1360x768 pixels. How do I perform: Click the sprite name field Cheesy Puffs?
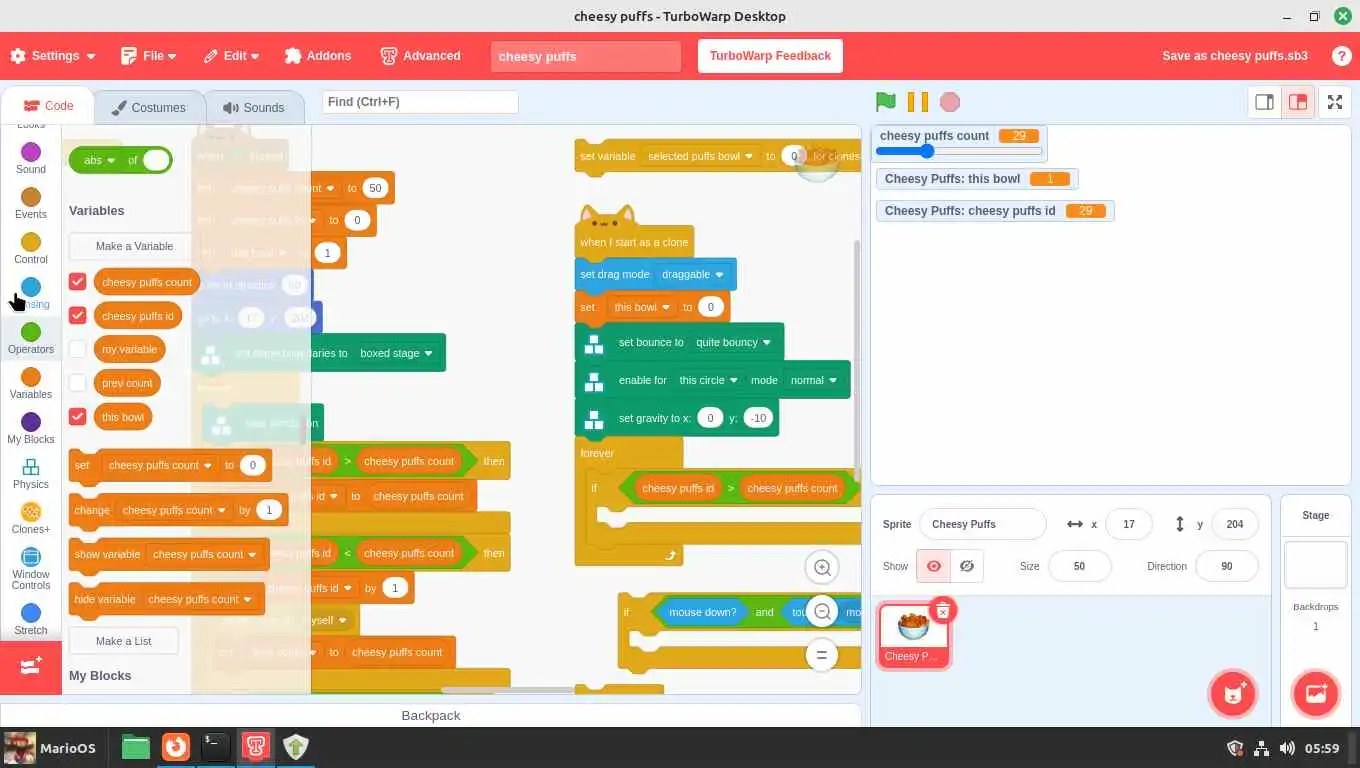982,524
